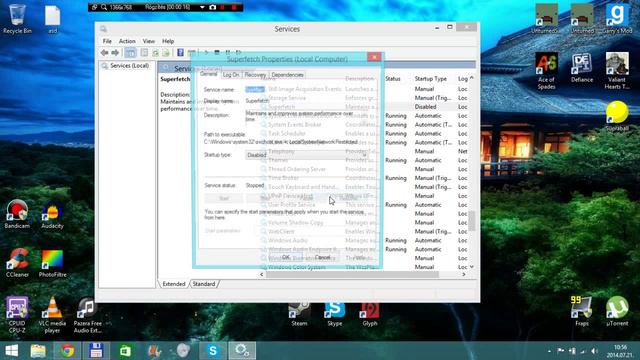Sort by the Status column header
Image resolution: width=640 pixels, height=360 pixels.
click(393, 78)
